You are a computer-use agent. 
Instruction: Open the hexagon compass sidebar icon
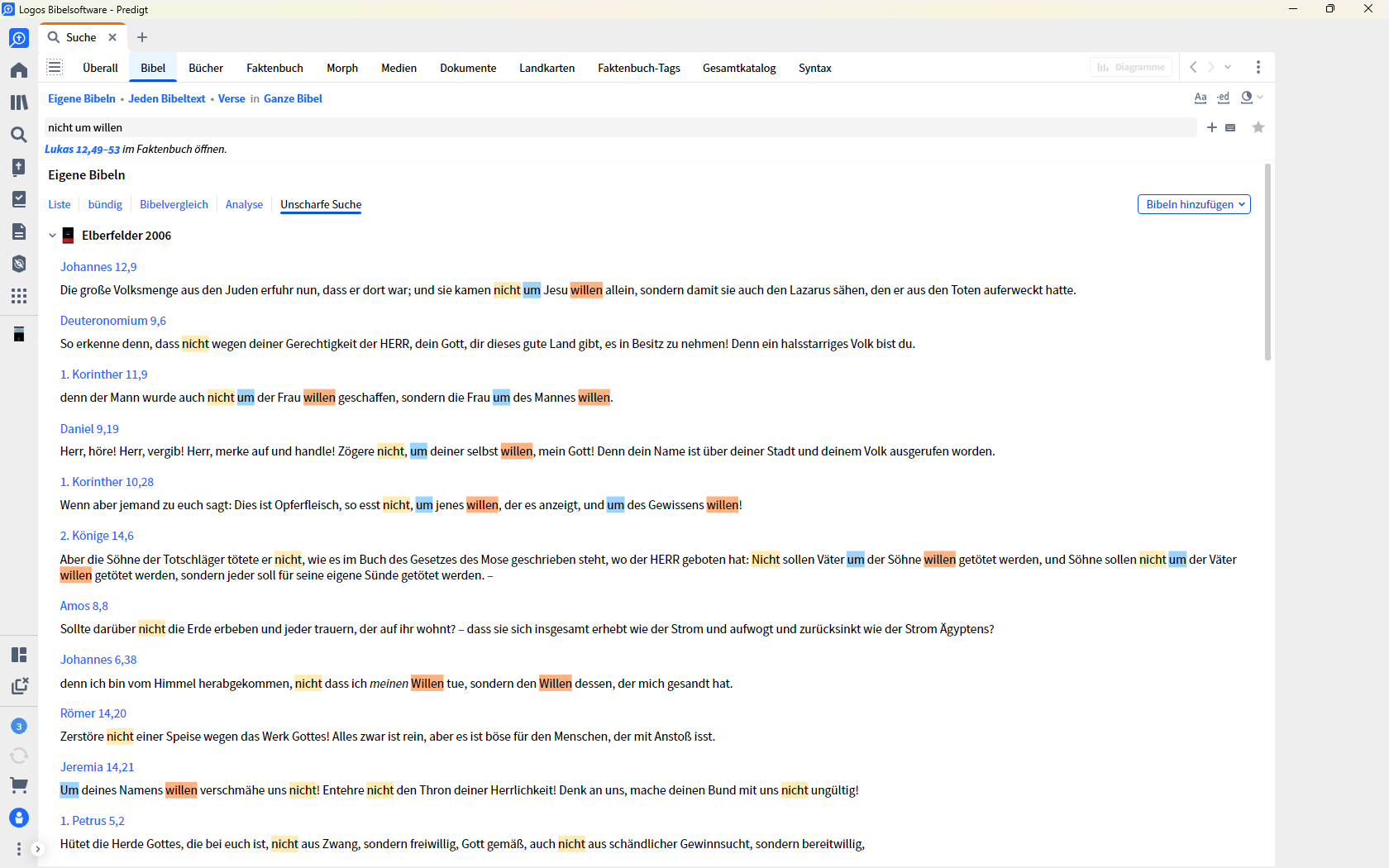click(19, 264)
